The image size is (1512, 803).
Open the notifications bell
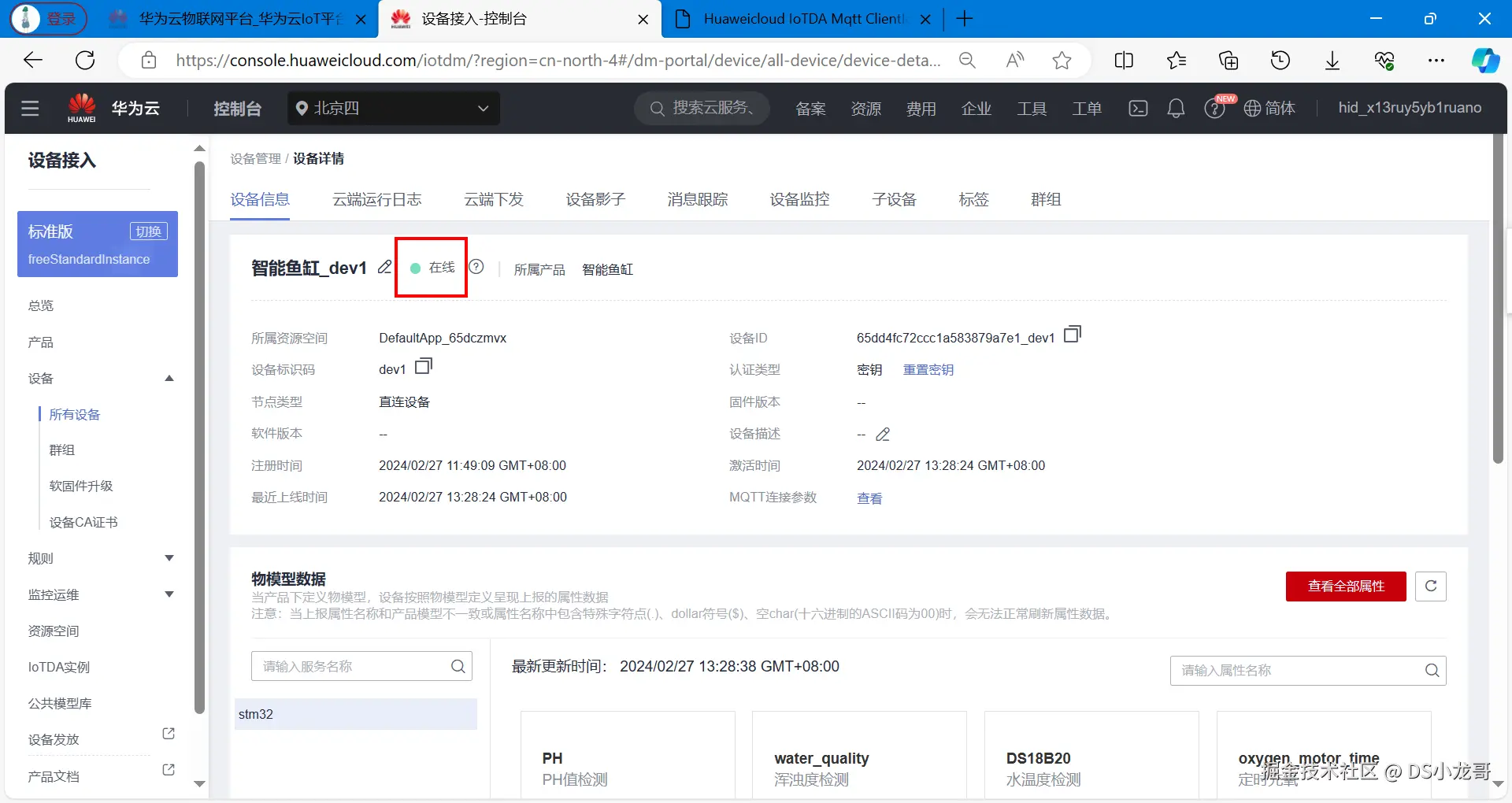coord(1176,109)
